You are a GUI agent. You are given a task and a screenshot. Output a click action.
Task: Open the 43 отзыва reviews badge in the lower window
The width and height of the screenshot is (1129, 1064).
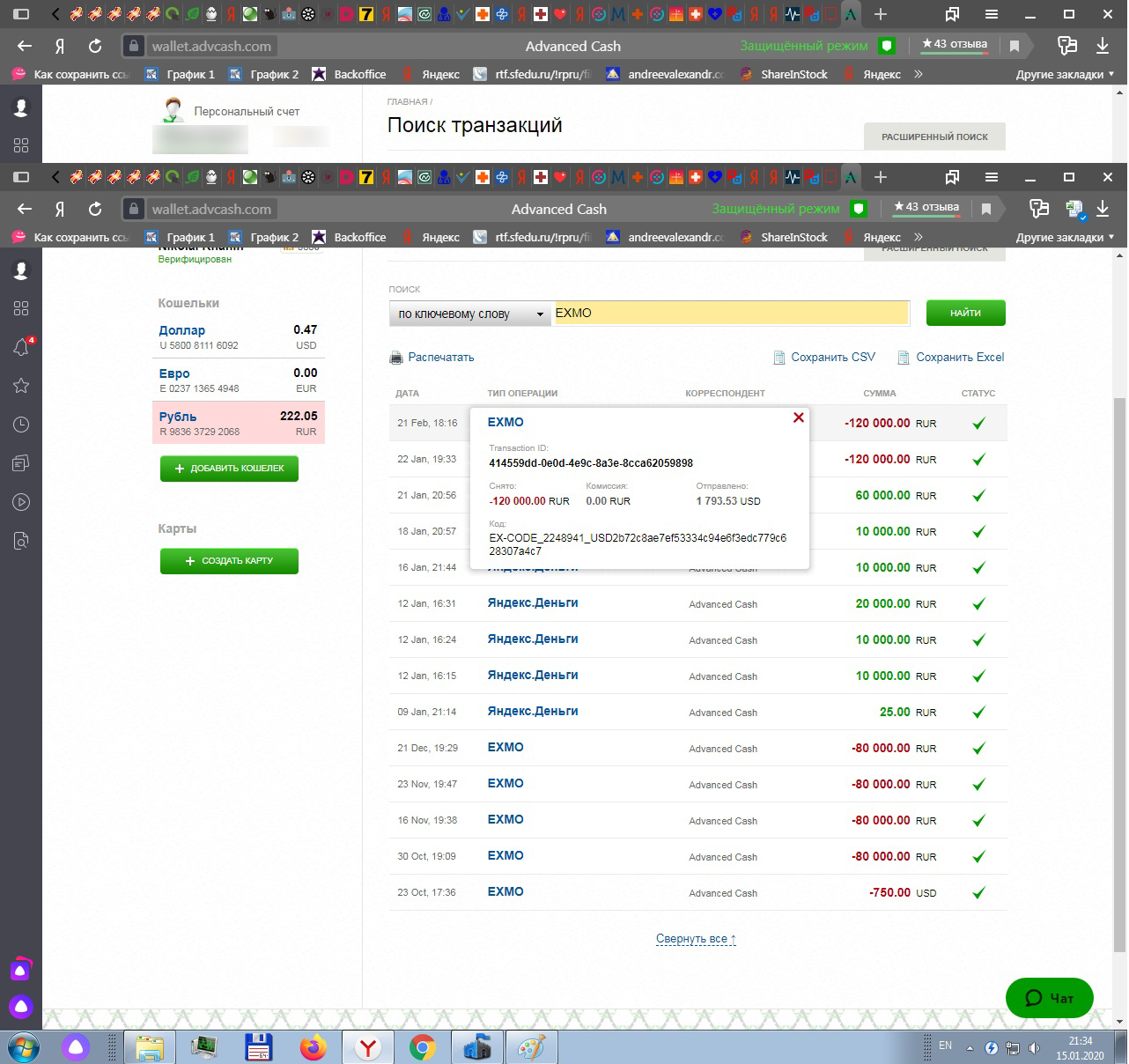(926, 208)
